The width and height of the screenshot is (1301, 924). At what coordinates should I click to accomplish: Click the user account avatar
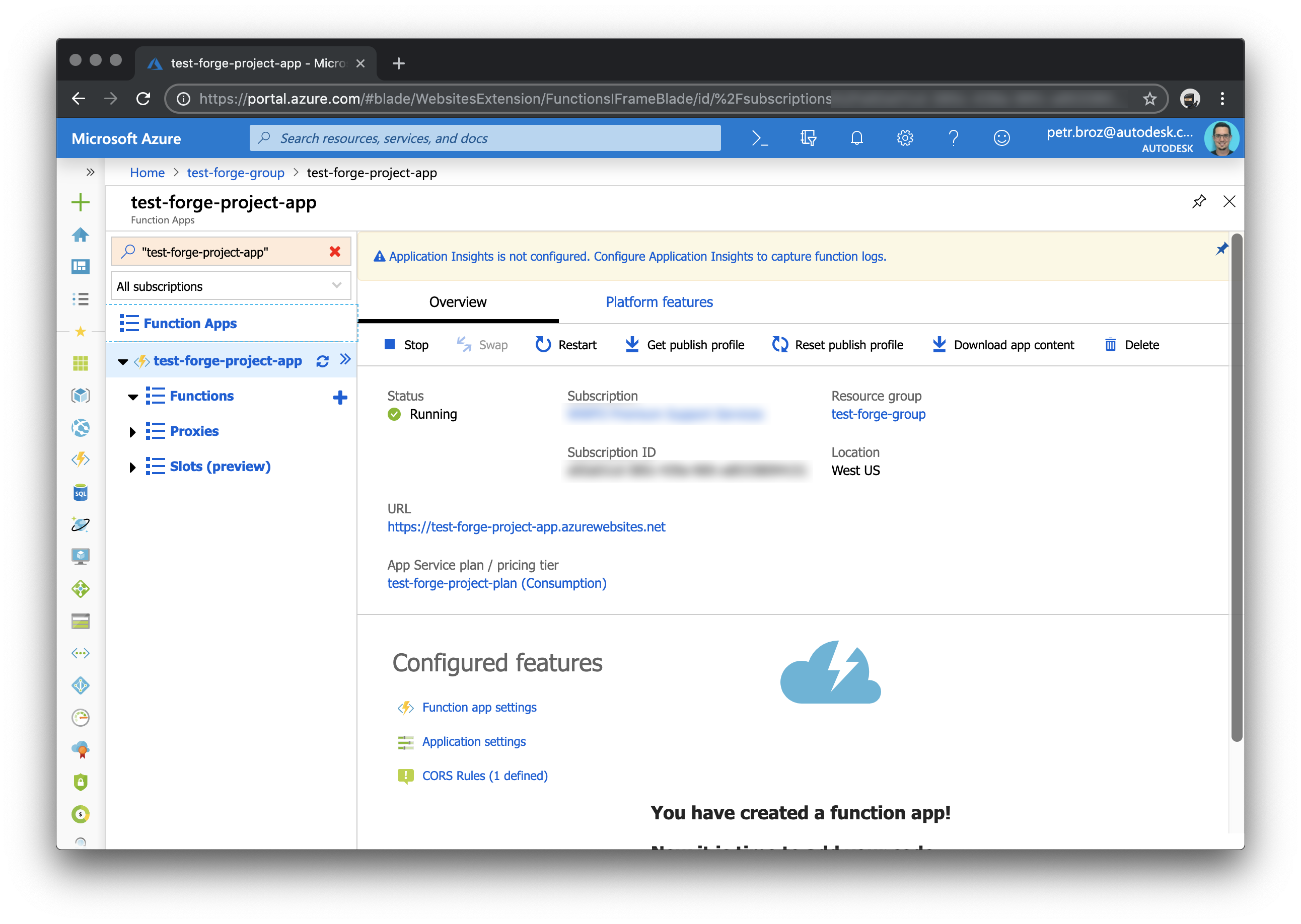pyautogui.click(x=1221, y=138)
